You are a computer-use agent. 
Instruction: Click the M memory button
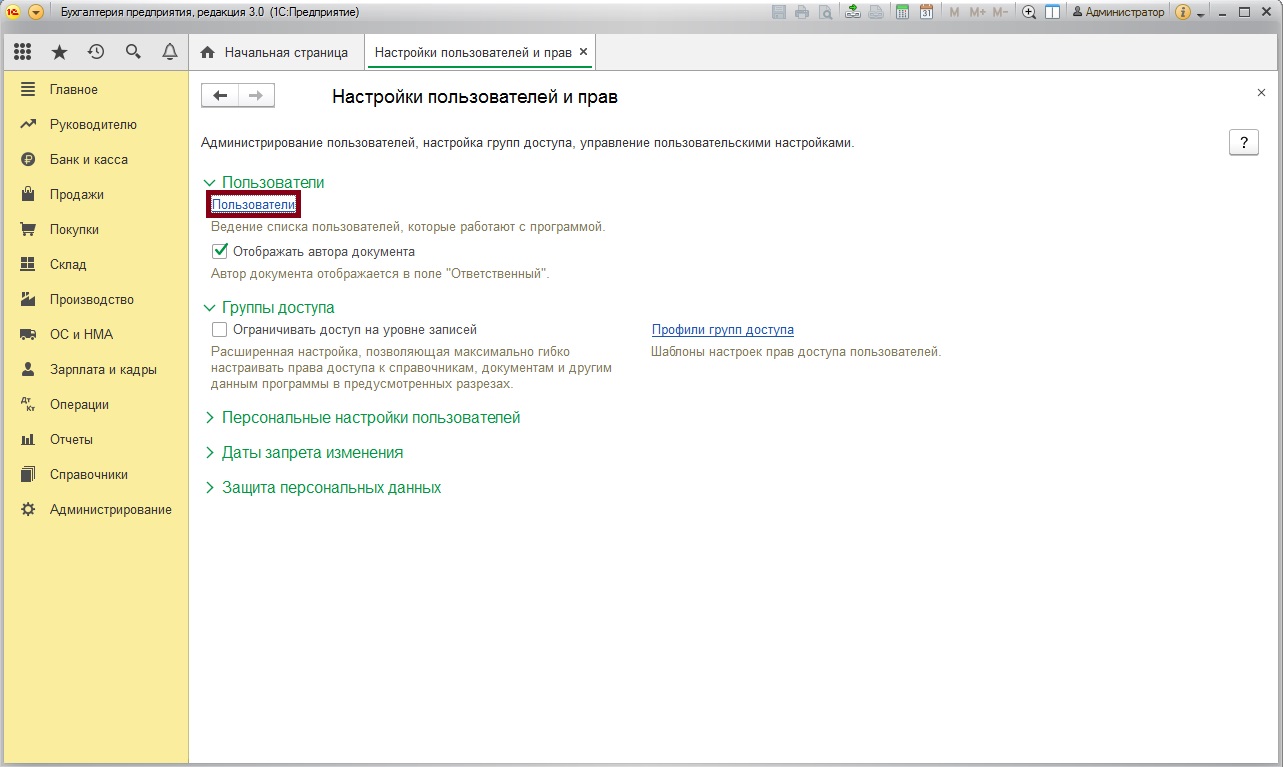coord(954,12)
